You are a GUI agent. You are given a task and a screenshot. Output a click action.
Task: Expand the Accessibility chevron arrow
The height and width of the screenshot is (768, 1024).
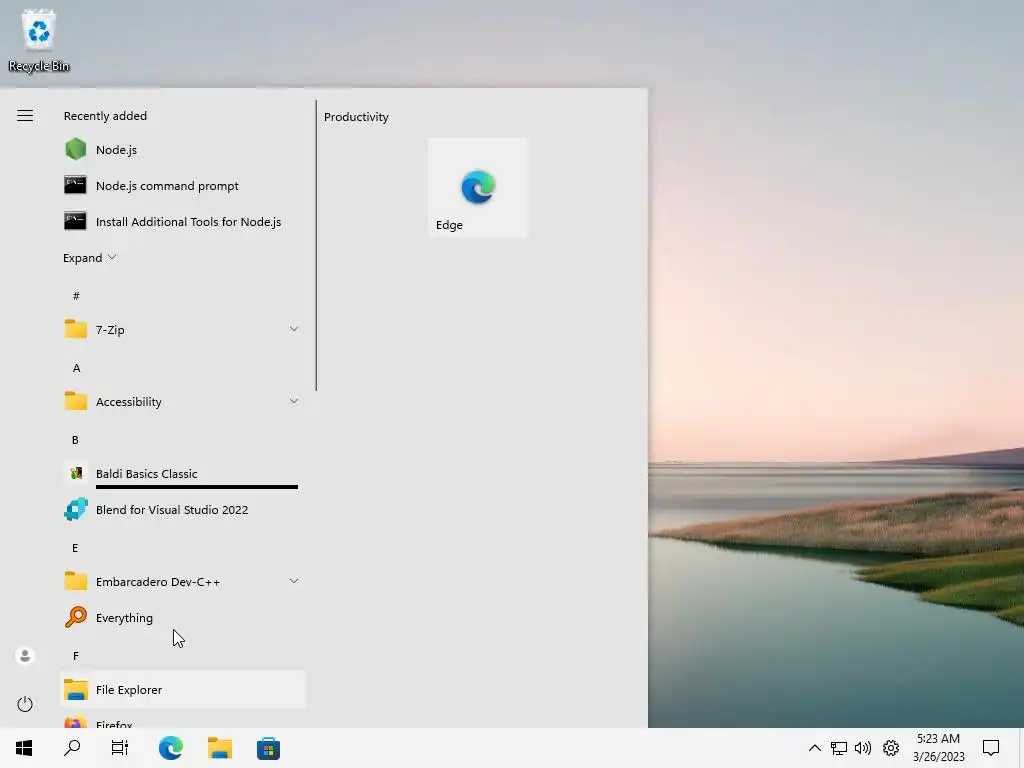[x=294, y=401]
